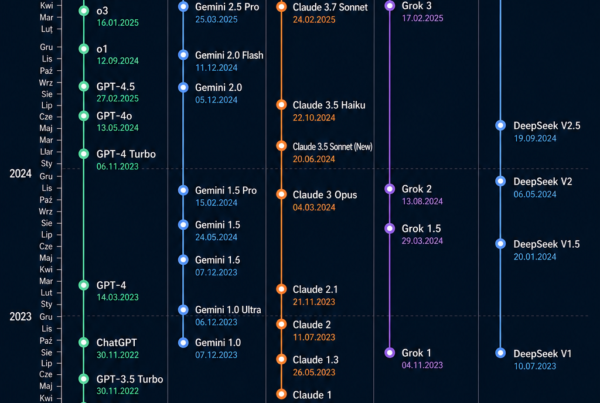Click the o3 timeline marker dot
Screen dimensions: 600x403
coord(83,11)
